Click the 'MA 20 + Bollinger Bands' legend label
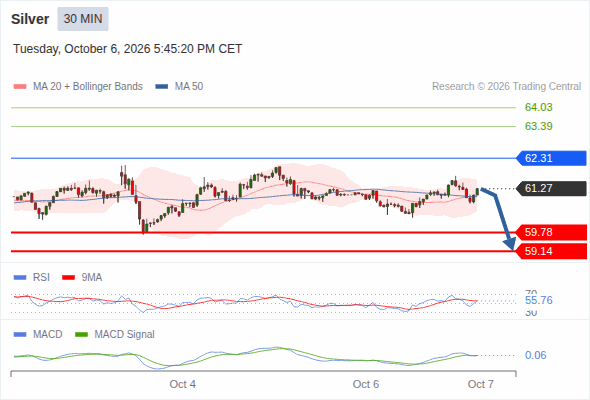This screenshot has width=590, height=400. tap(88, 87)
